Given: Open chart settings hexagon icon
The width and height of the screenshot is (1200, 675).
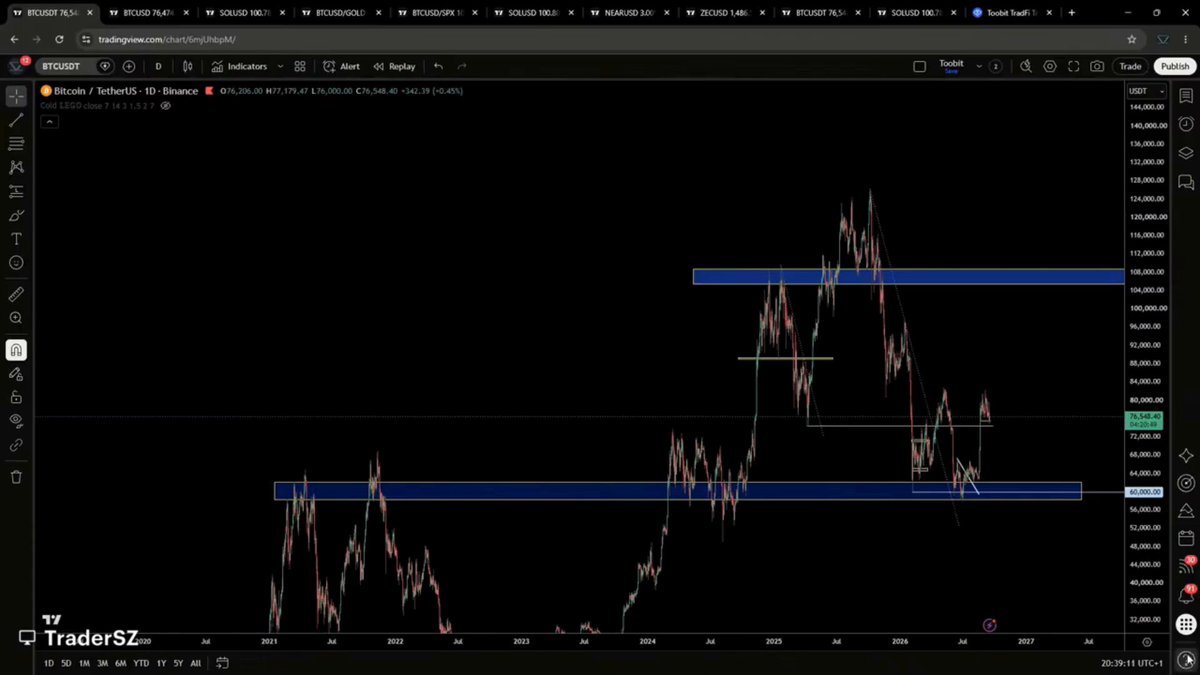Looking at the screenshot, I should point(1050,66).
